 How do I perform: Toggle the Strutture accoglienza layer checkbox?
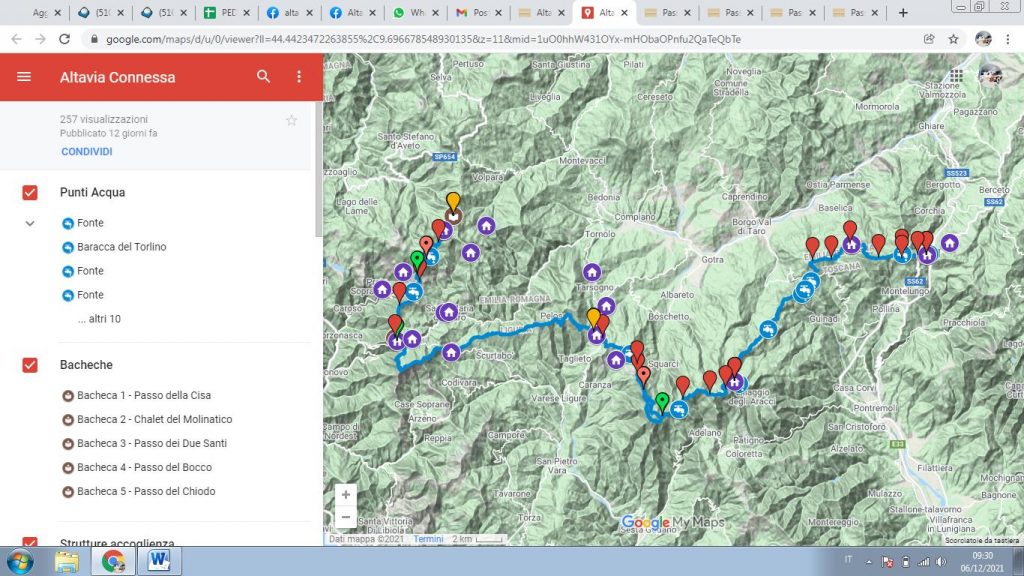(30, 543)
